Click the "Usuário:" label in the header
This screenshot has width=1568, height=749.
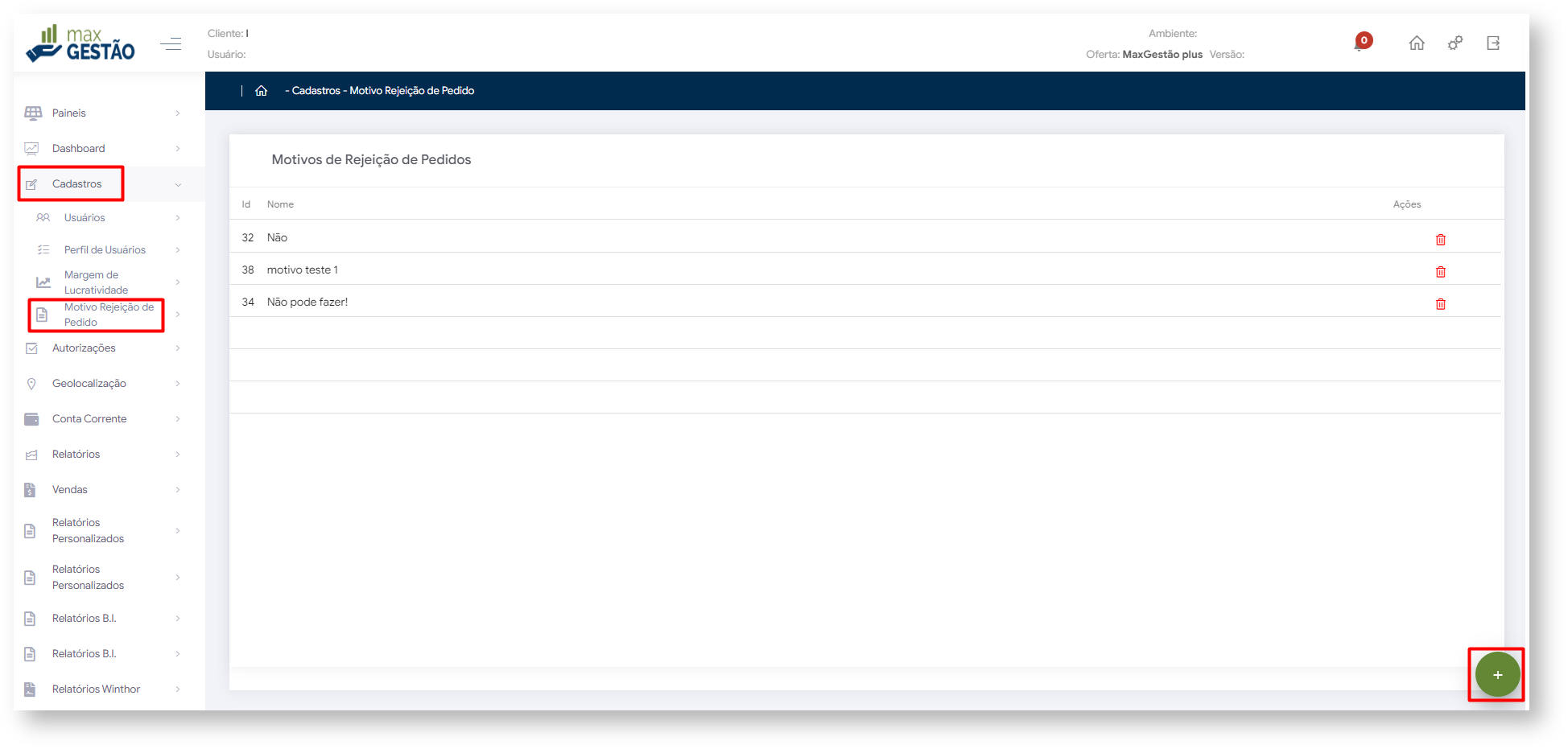[226, 54]
